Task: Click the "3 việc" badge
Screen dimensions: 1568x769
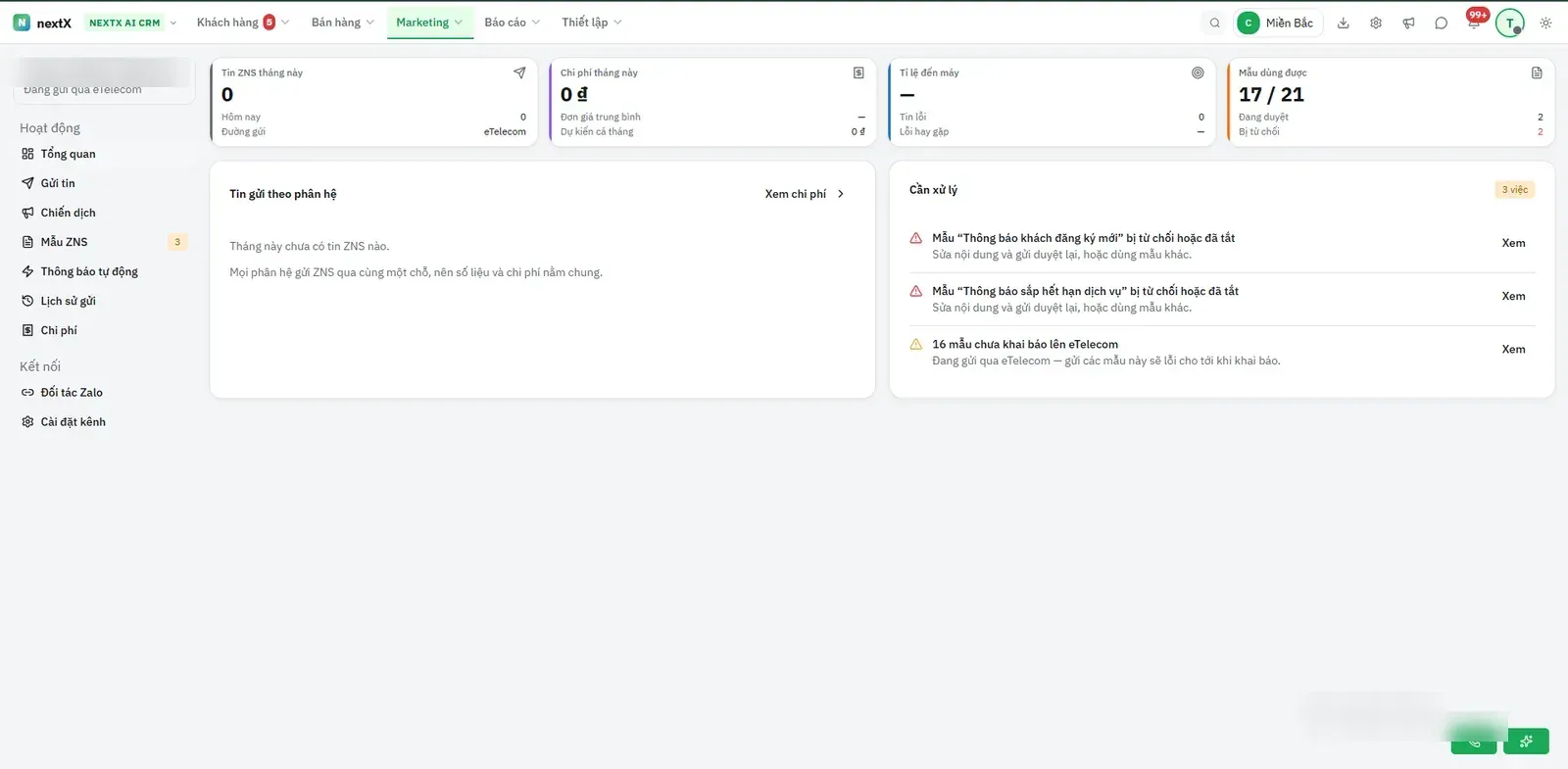Action: click(1515, 190)
